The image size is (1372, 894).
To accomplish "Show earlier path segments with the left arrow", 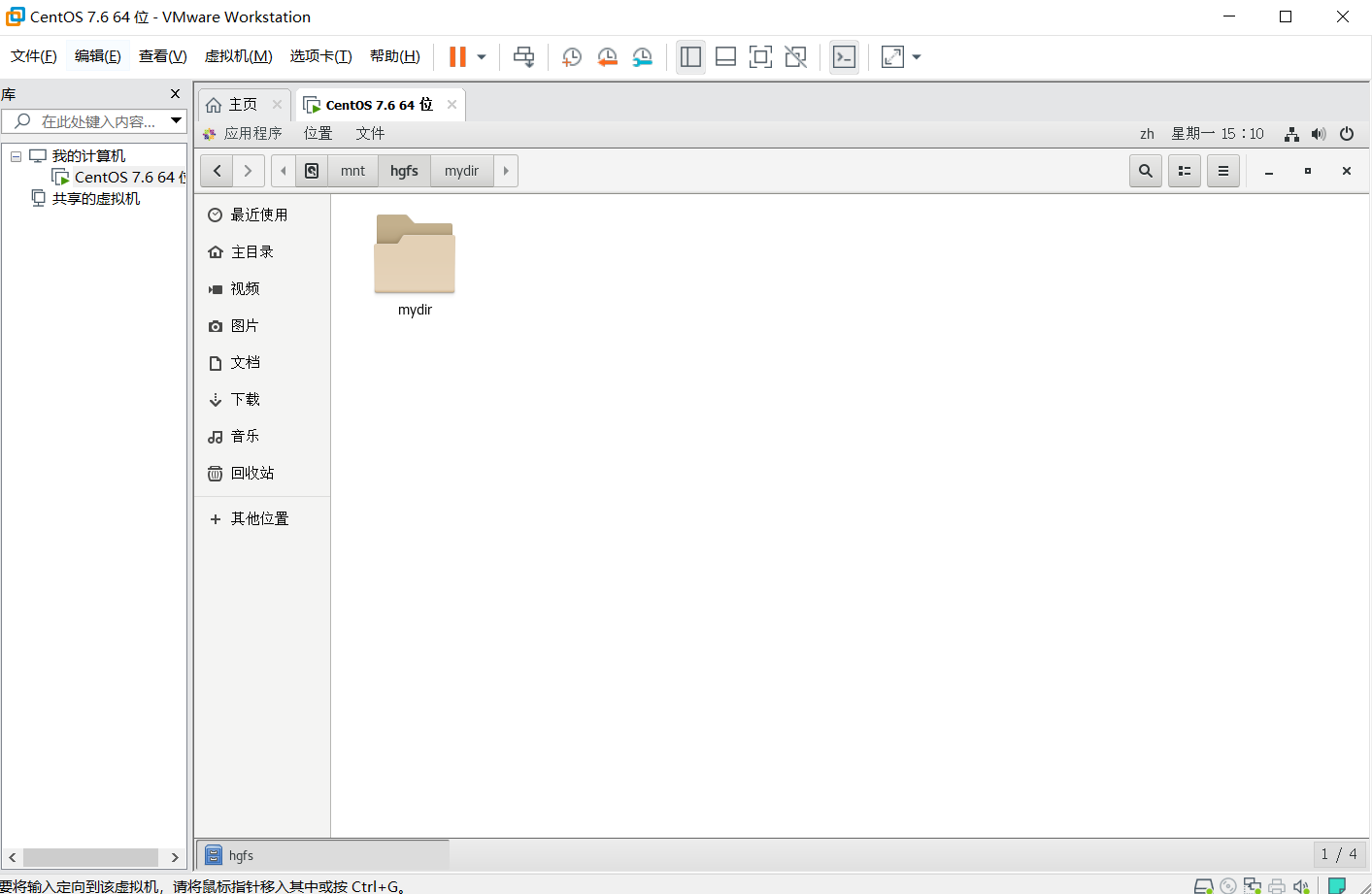I will [284, 171].
